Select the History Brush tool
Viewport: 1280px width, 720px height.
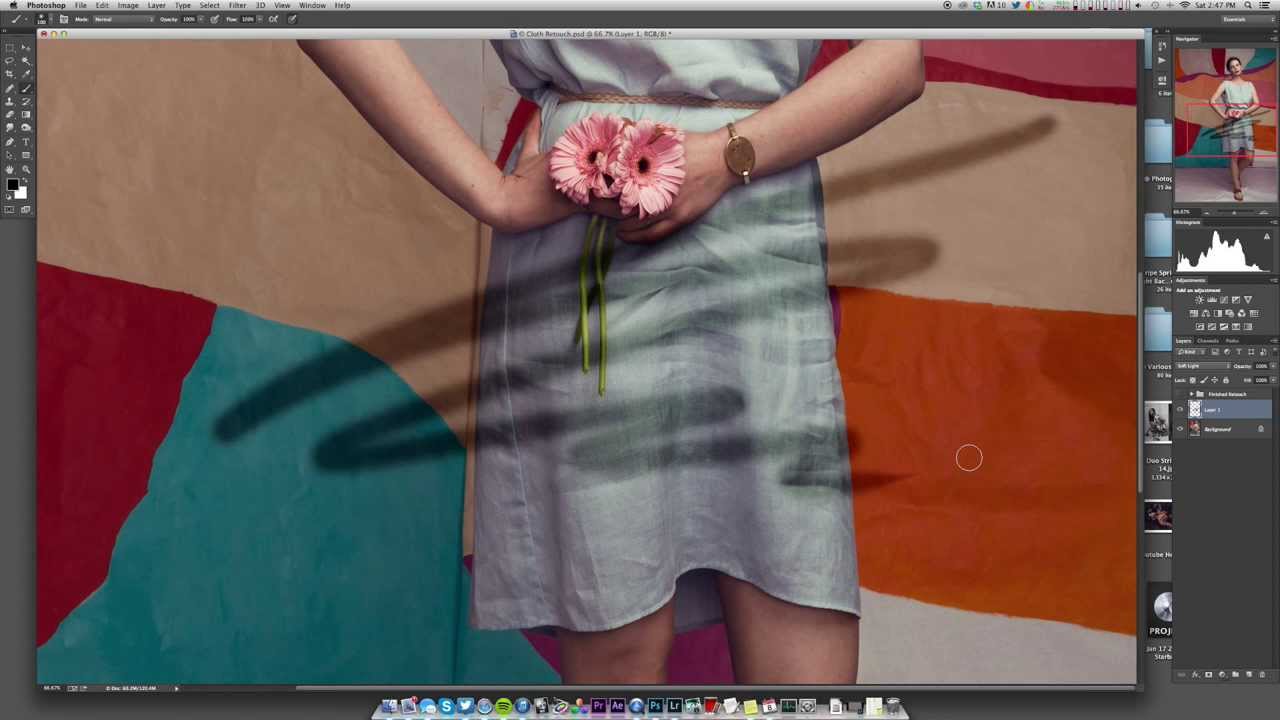pyautogui.click(x=26, y=101)
